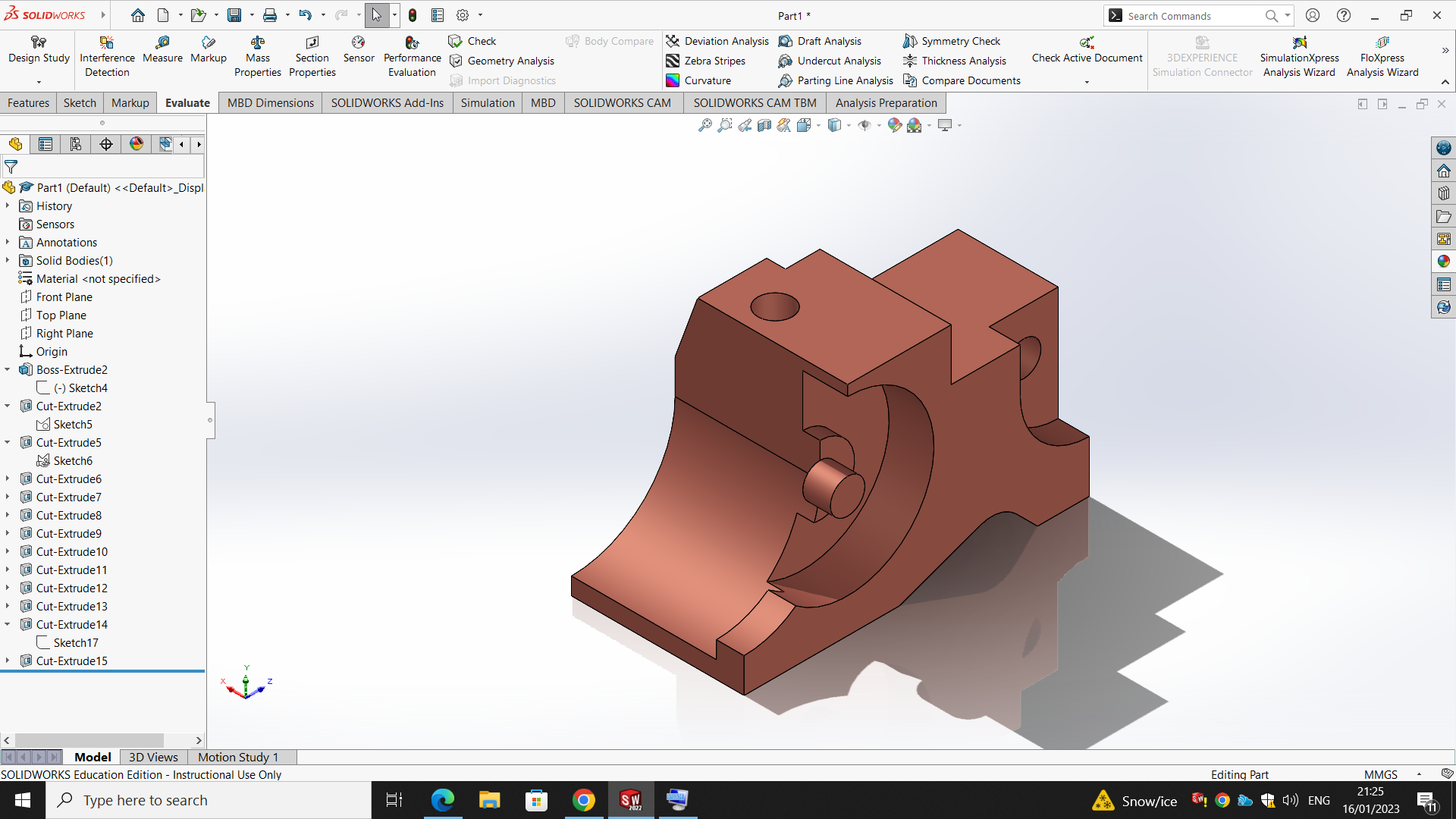
Task: Open Section Properties
Action: click(312, 57)
